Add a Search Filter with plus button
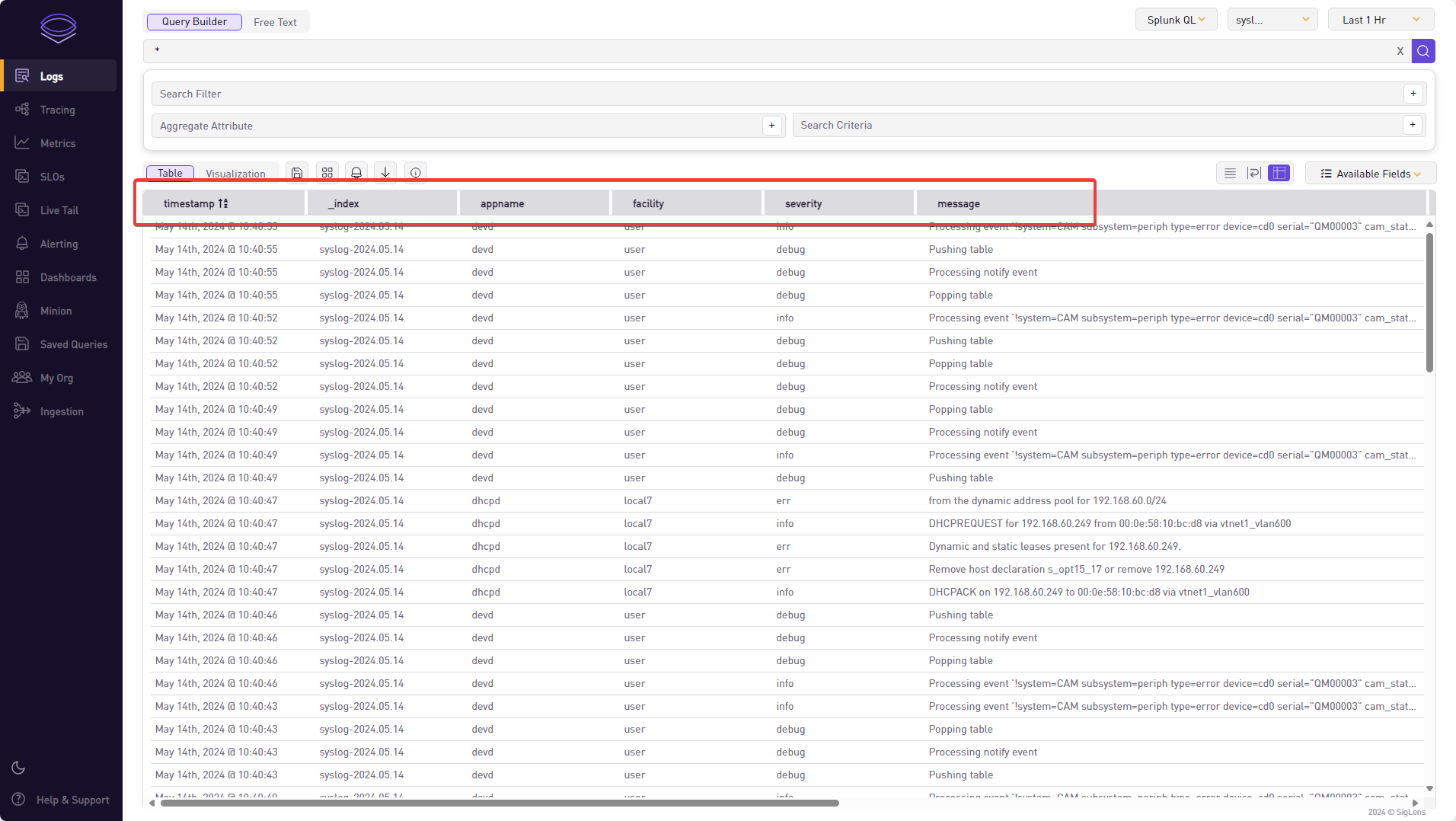1456x821 pixels. coord(1413,94)
